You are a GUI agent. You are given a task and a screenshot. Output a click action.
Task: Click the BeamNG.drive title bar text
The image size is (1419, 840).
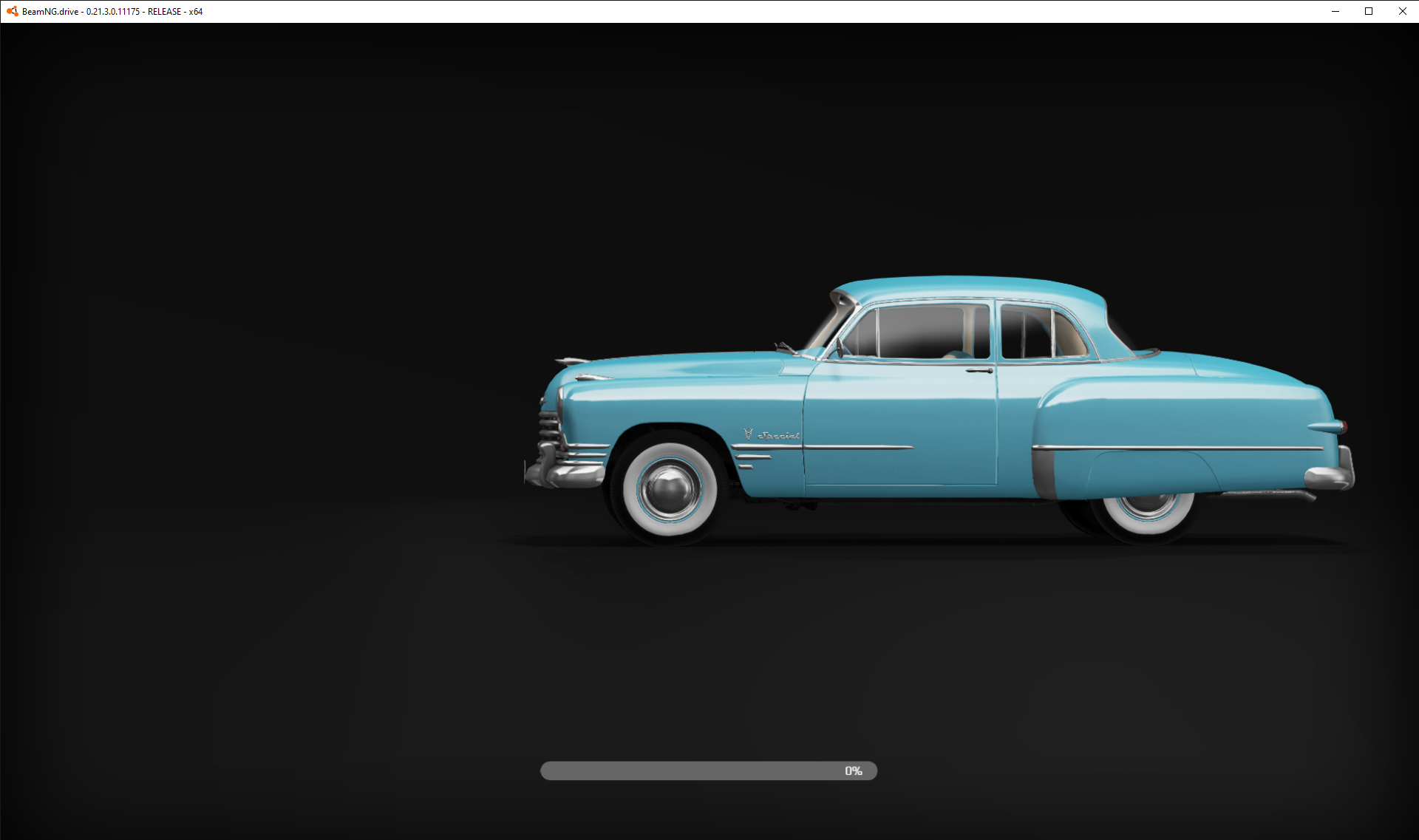[112, 12]
